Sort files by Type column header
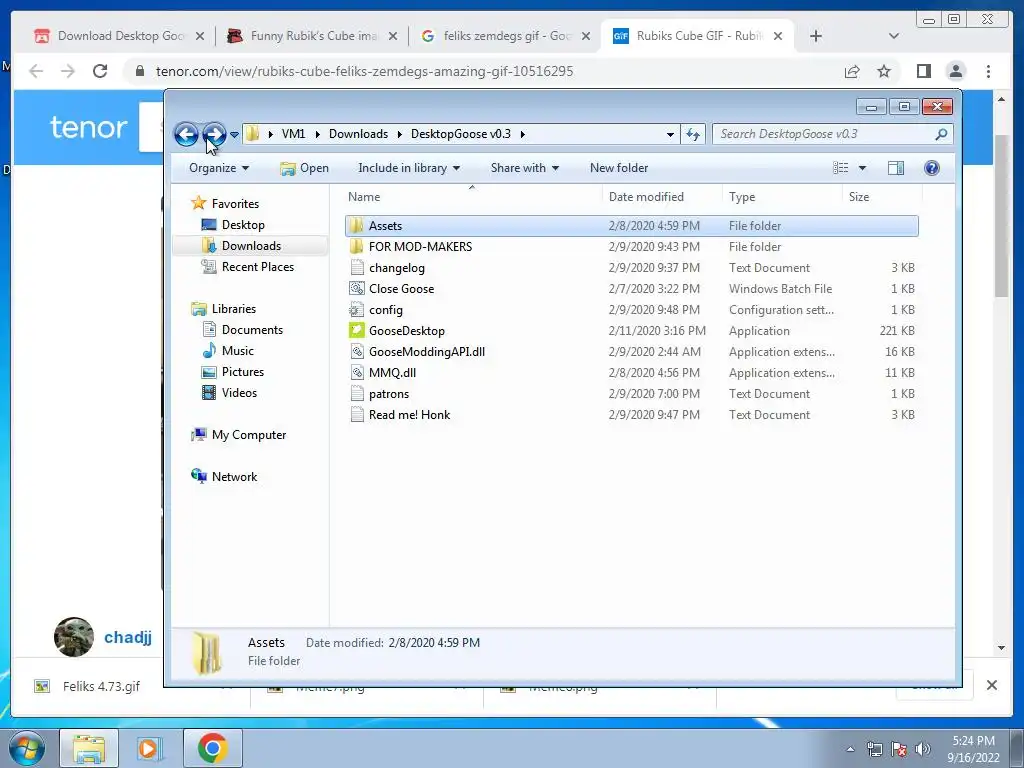 782,197
